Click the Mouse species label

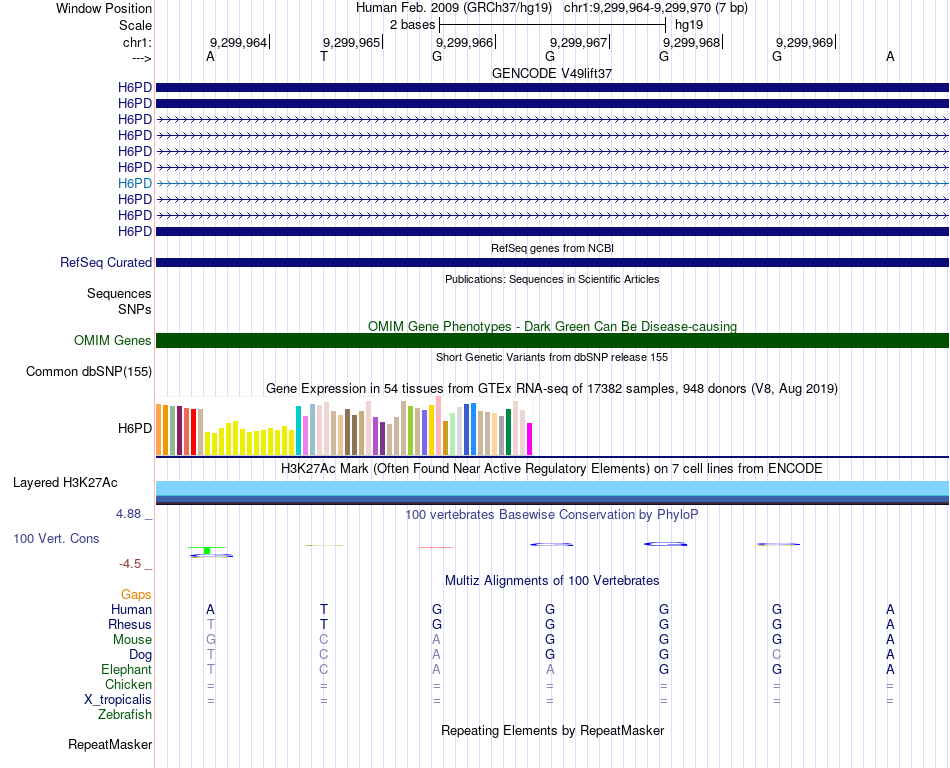coord(132,640)
